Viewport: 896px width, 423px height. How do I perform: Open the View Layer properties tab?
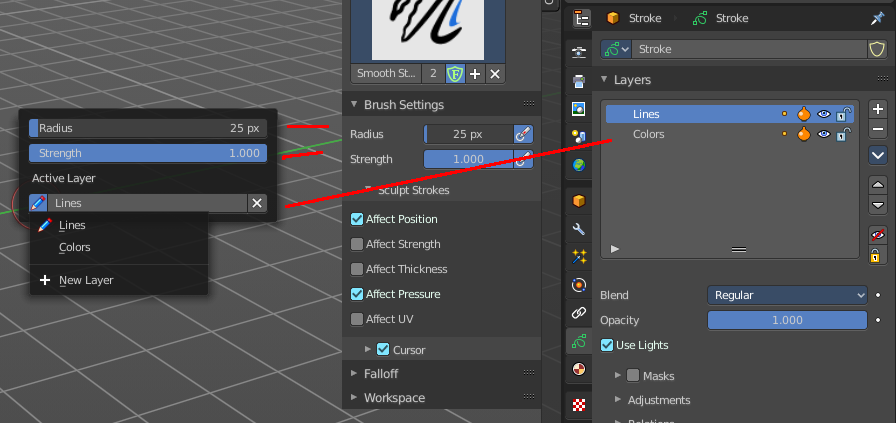pos(579,109)
